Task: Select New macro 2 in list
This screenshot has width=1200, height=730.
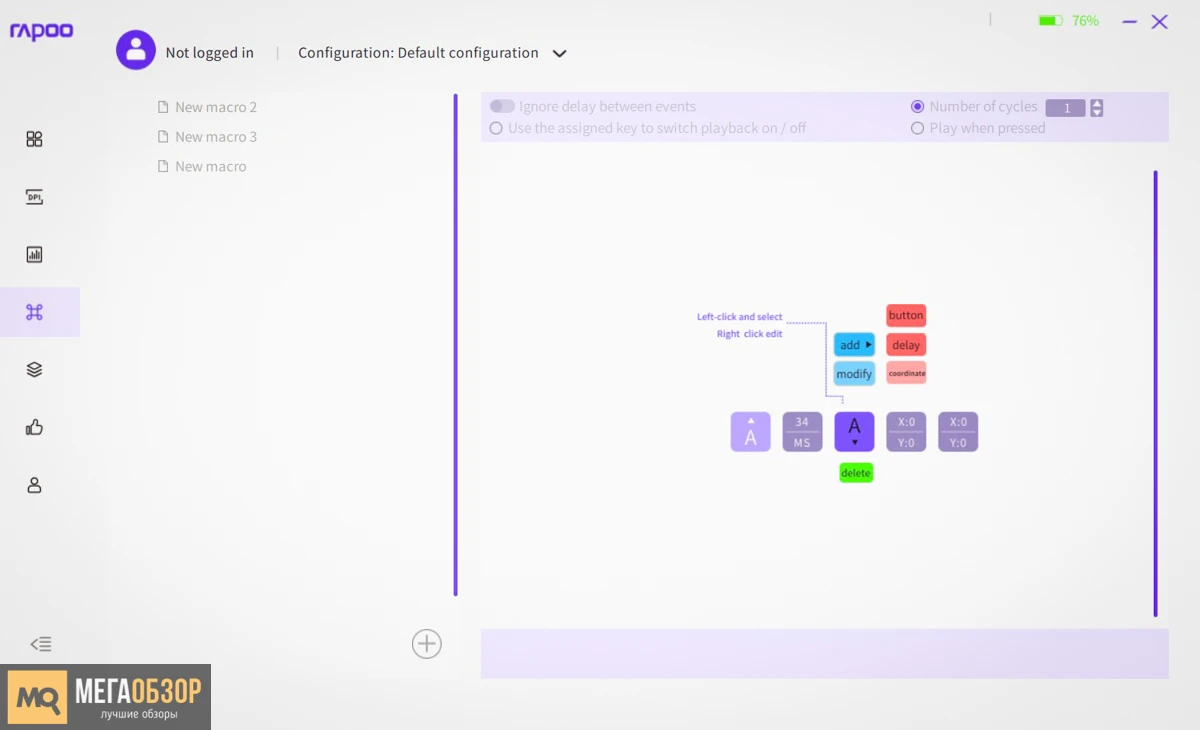Action: [215, 107]
